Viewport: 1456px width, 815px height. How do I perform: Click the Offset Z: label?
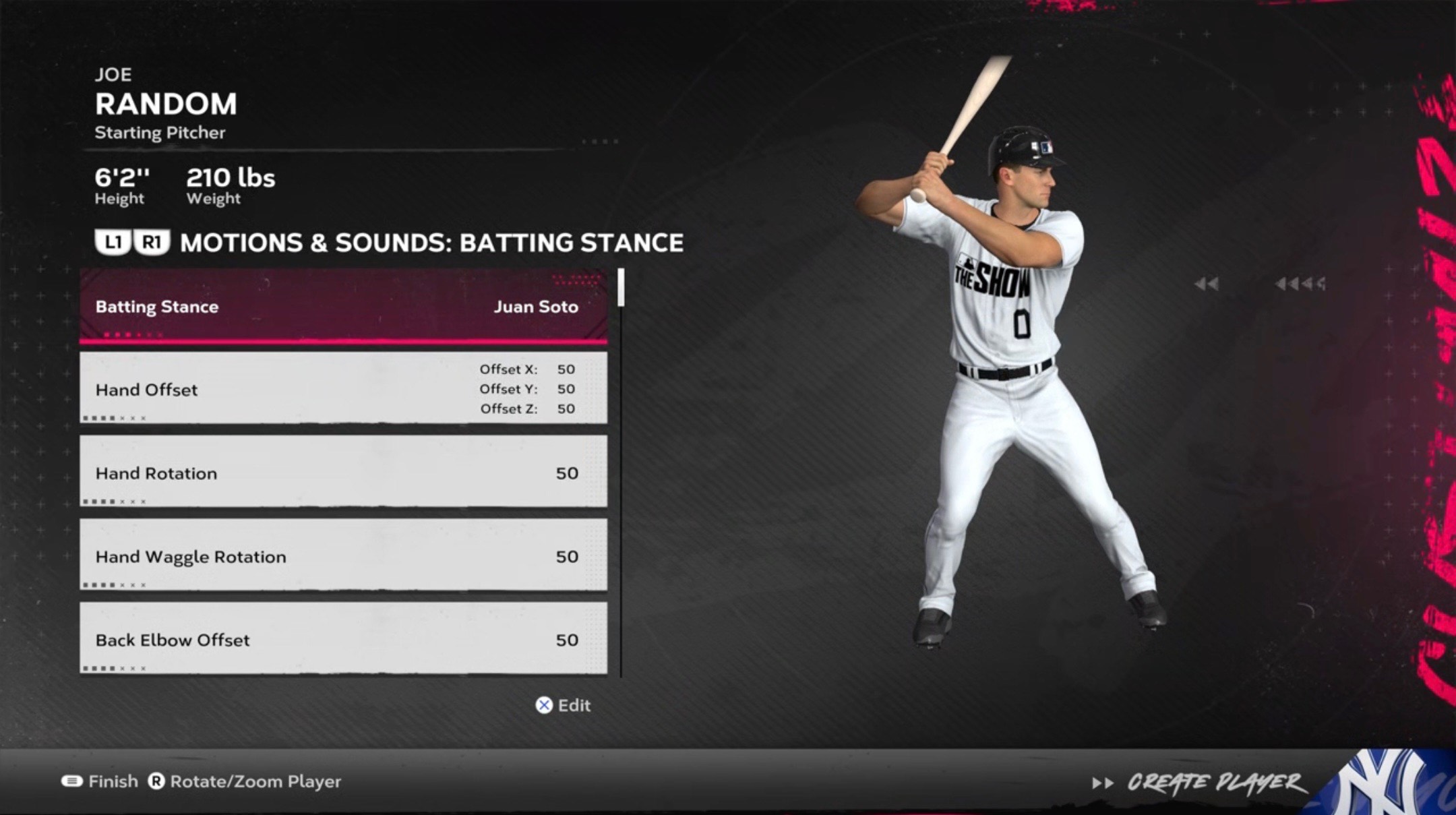tap(509, 409)
